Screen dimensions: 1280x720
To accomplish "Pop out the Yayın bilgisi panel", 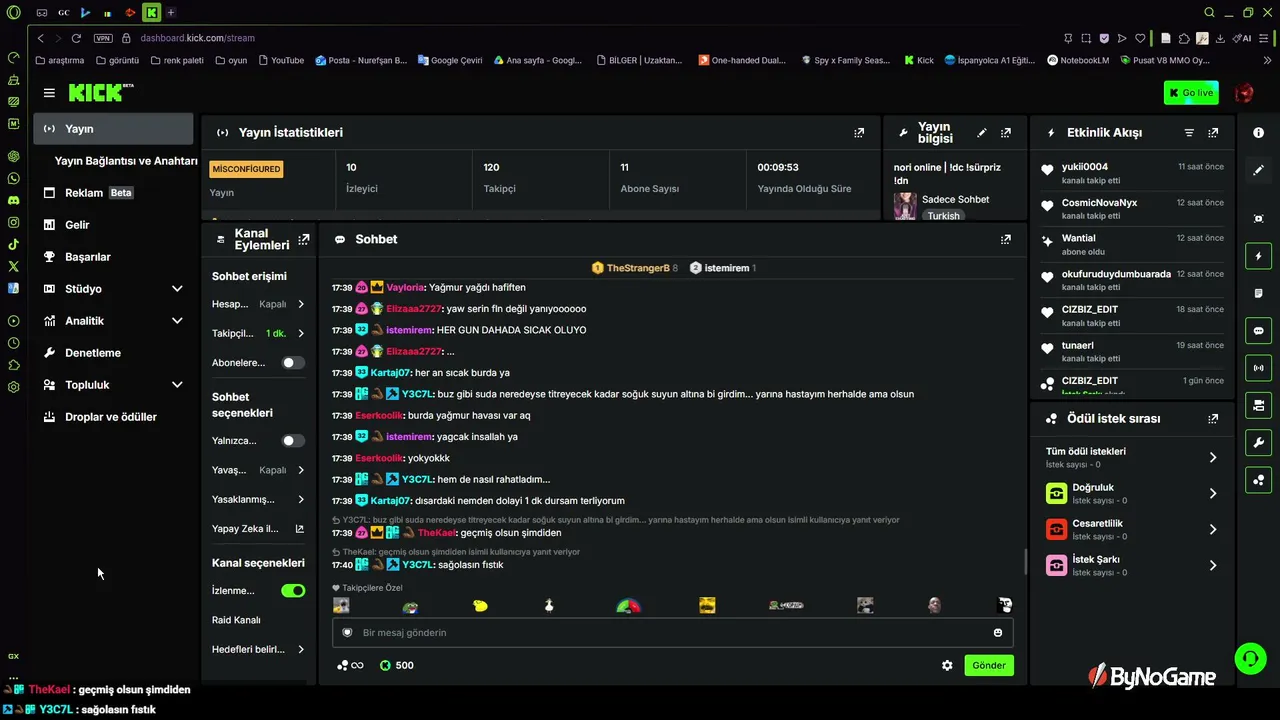I will coord(1006,132).
